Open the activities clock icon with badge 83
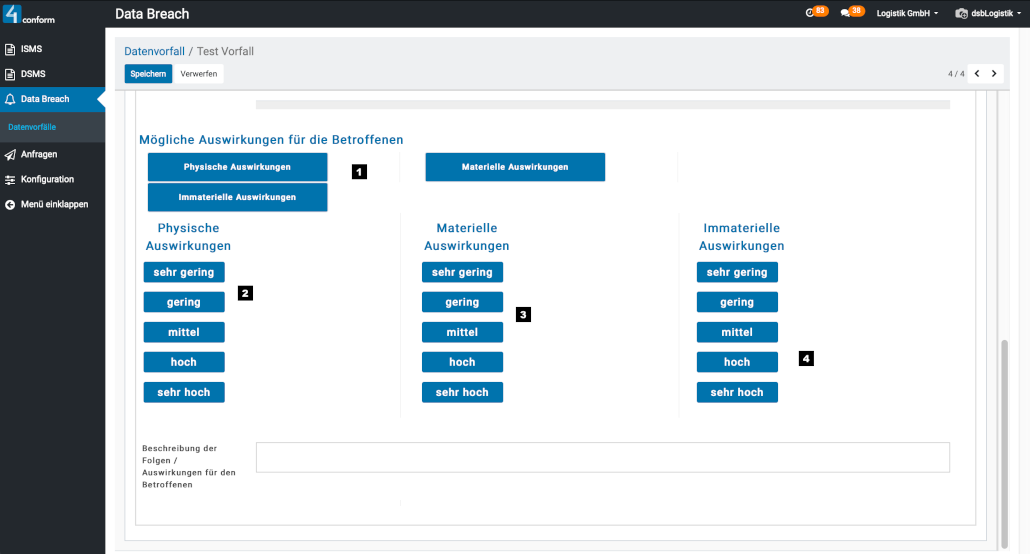 point(812,13)
